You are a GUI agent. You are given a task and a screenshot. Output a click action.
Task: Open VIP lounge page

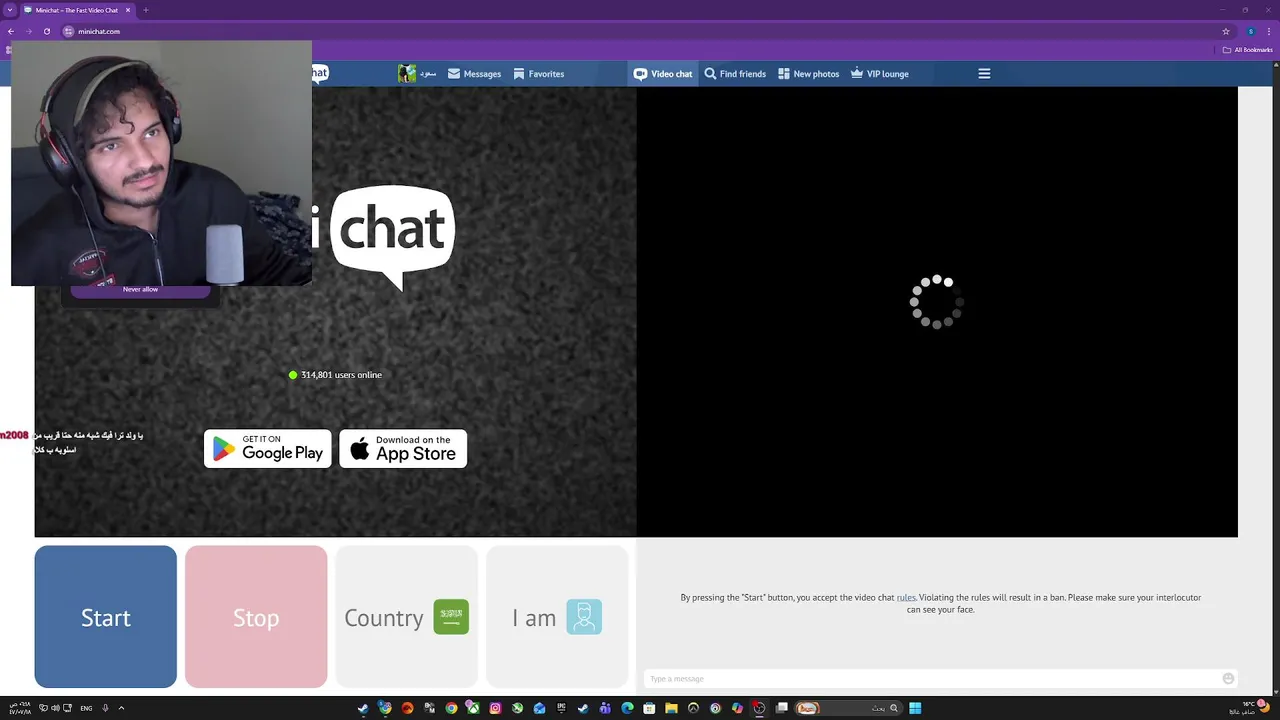tap(880, 74)
